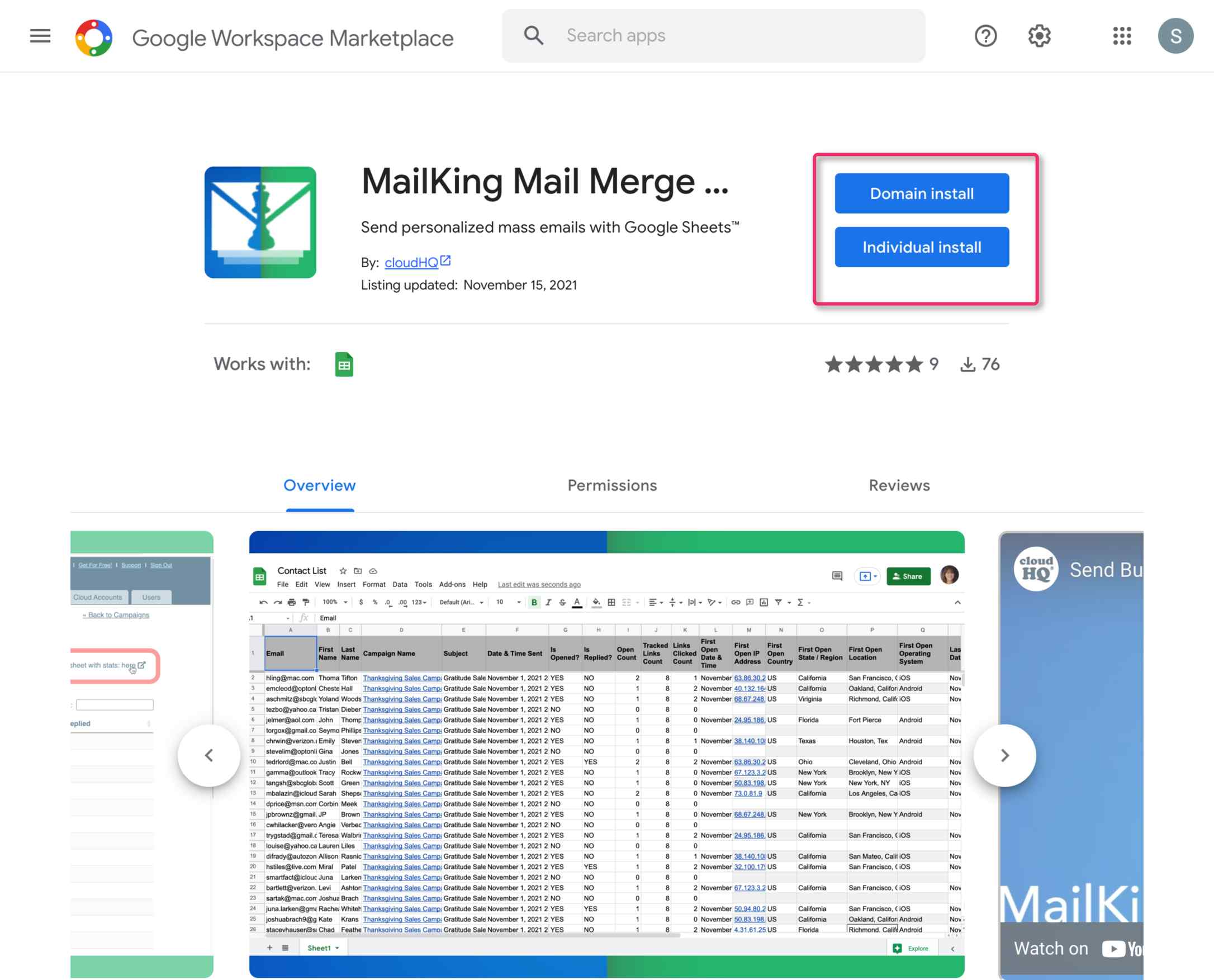Click the borders toolbar icon
The width and height of the screenshot is (1214, 980).
(611, 602)
